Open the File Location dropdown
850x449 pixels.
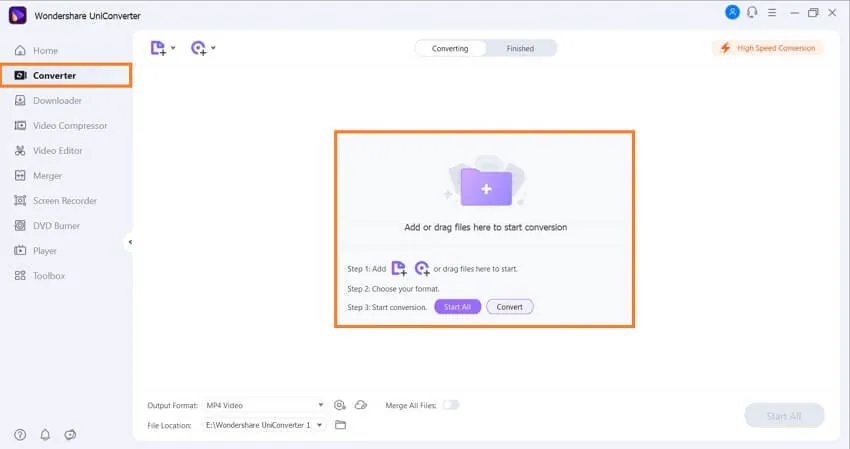click(x=265, y=425)
